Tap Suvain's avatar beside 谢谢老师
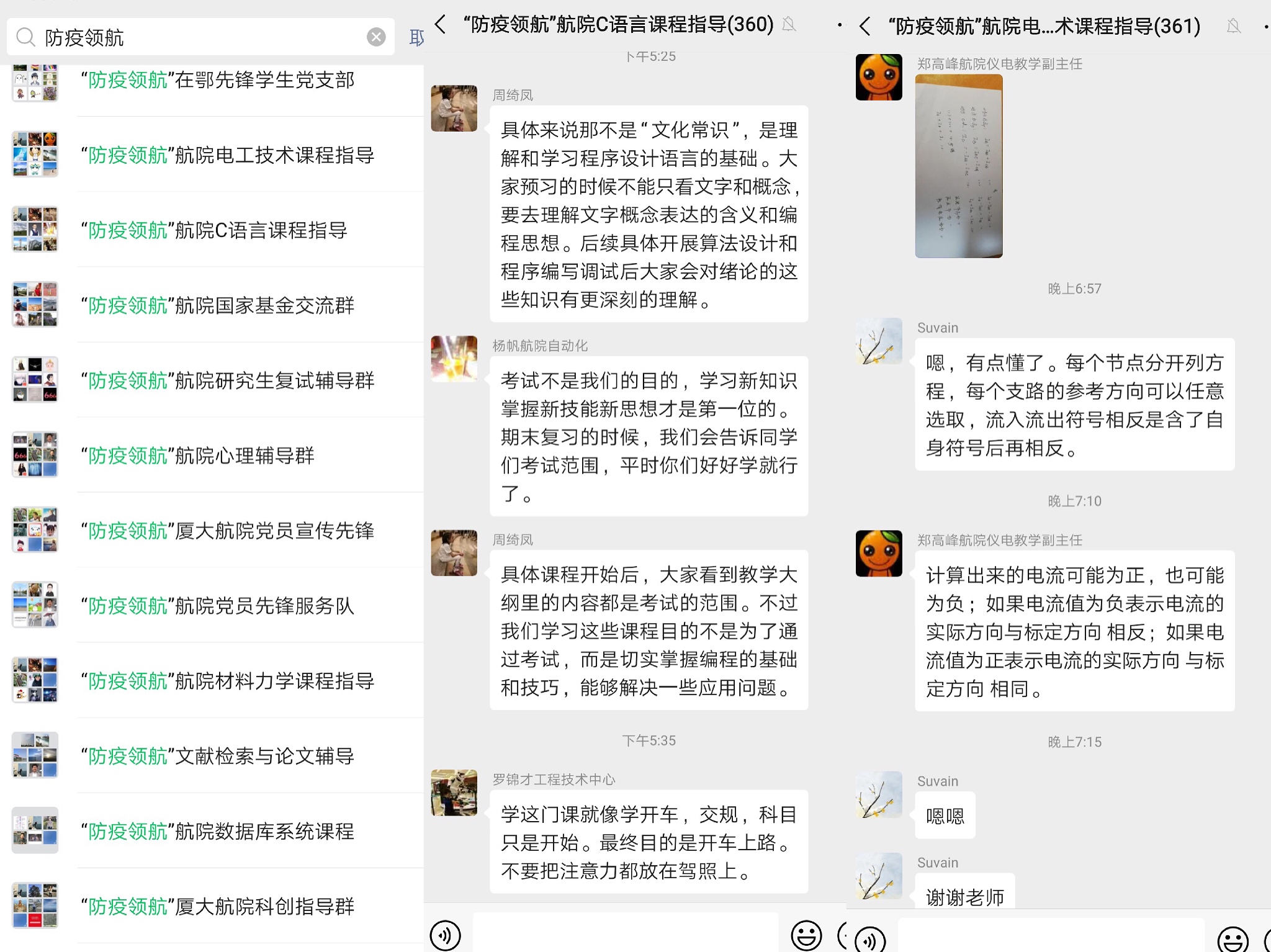 point(879,876)
